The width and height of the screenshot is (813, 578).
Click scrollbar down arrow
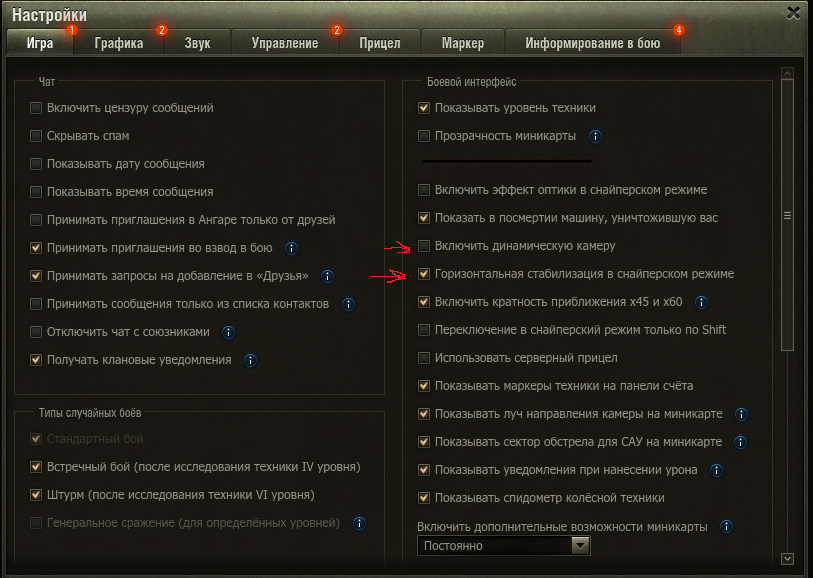787,558
